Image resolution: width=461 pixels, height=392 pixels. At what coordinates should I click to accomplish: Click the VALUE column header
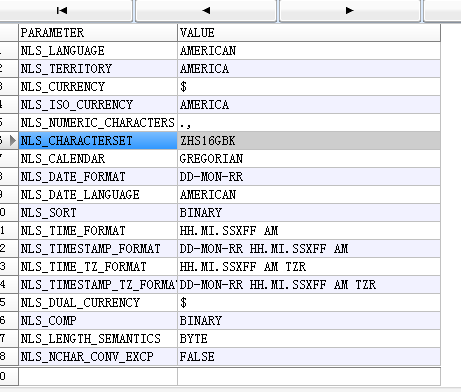pyautogui.click(x=309, y=33)
